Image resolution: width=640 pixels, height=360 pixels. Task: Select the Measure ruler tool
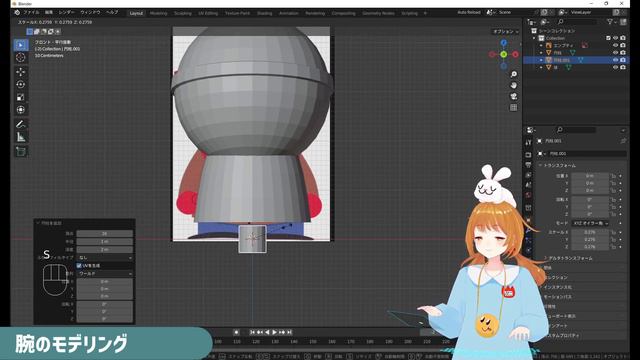coord(21,137)
